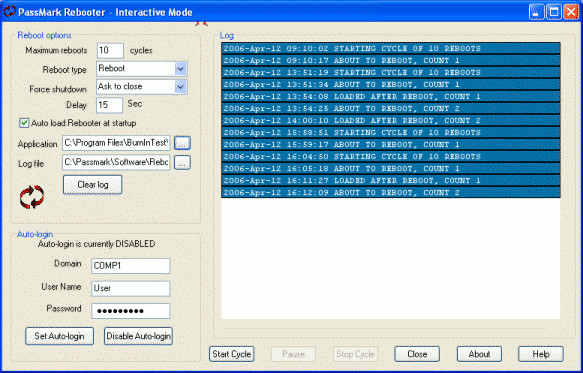
Task: Click Disable Auto-login button
Action: (x=138, y=336)
